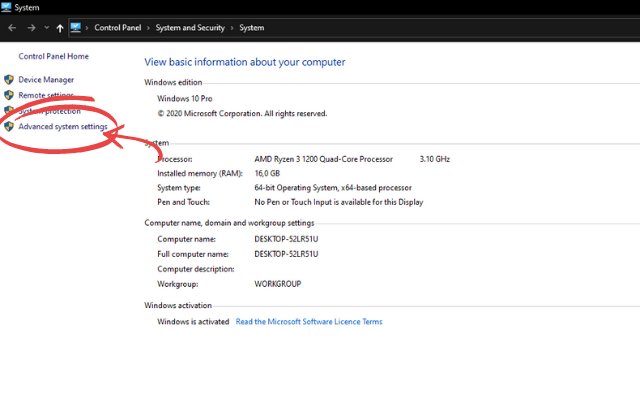Click '64-bit Operating System, x64-based processor' value
The width and height of the screenshot is (640, 420).
[x=333, y=188]
